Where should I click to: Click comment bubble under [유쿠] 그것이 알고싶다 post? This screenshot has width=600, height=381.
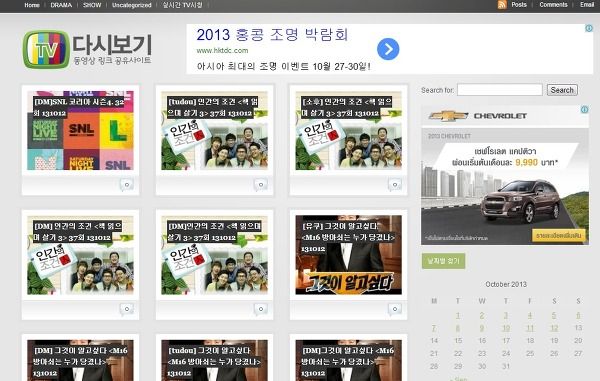[395, 309]
